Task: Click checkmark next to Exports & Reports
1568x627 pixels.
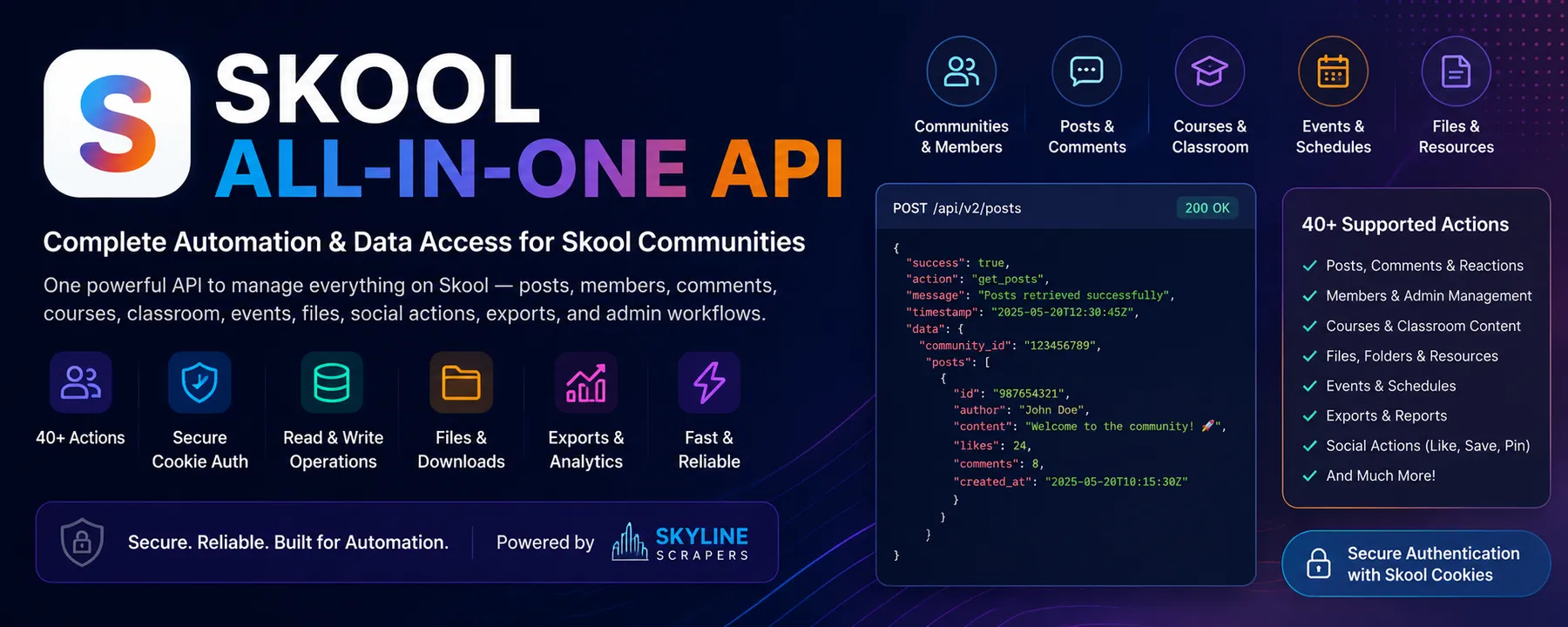Action: 1309,416
